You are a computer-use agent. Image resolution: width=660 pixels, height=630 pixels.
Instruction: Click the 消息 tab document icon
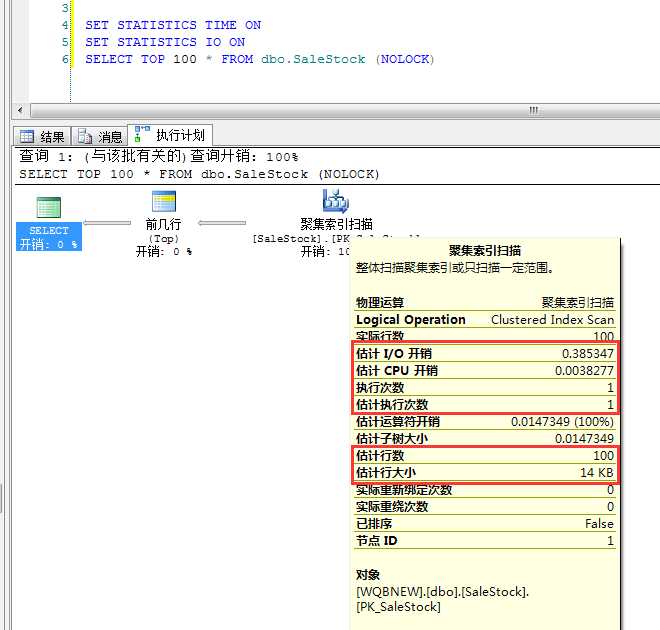point(85,136)
